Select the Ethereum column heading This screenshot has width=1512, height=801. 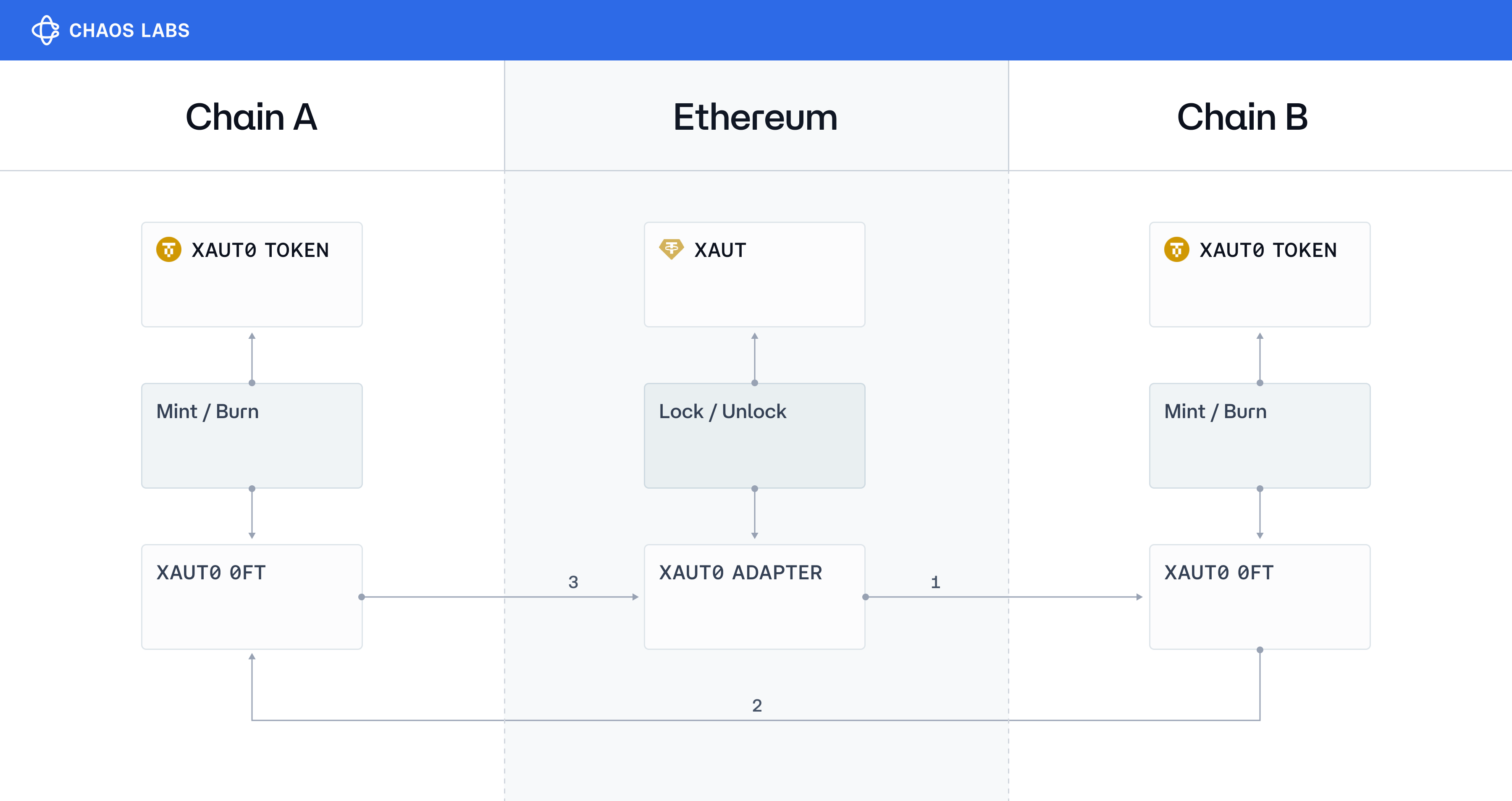755,117
